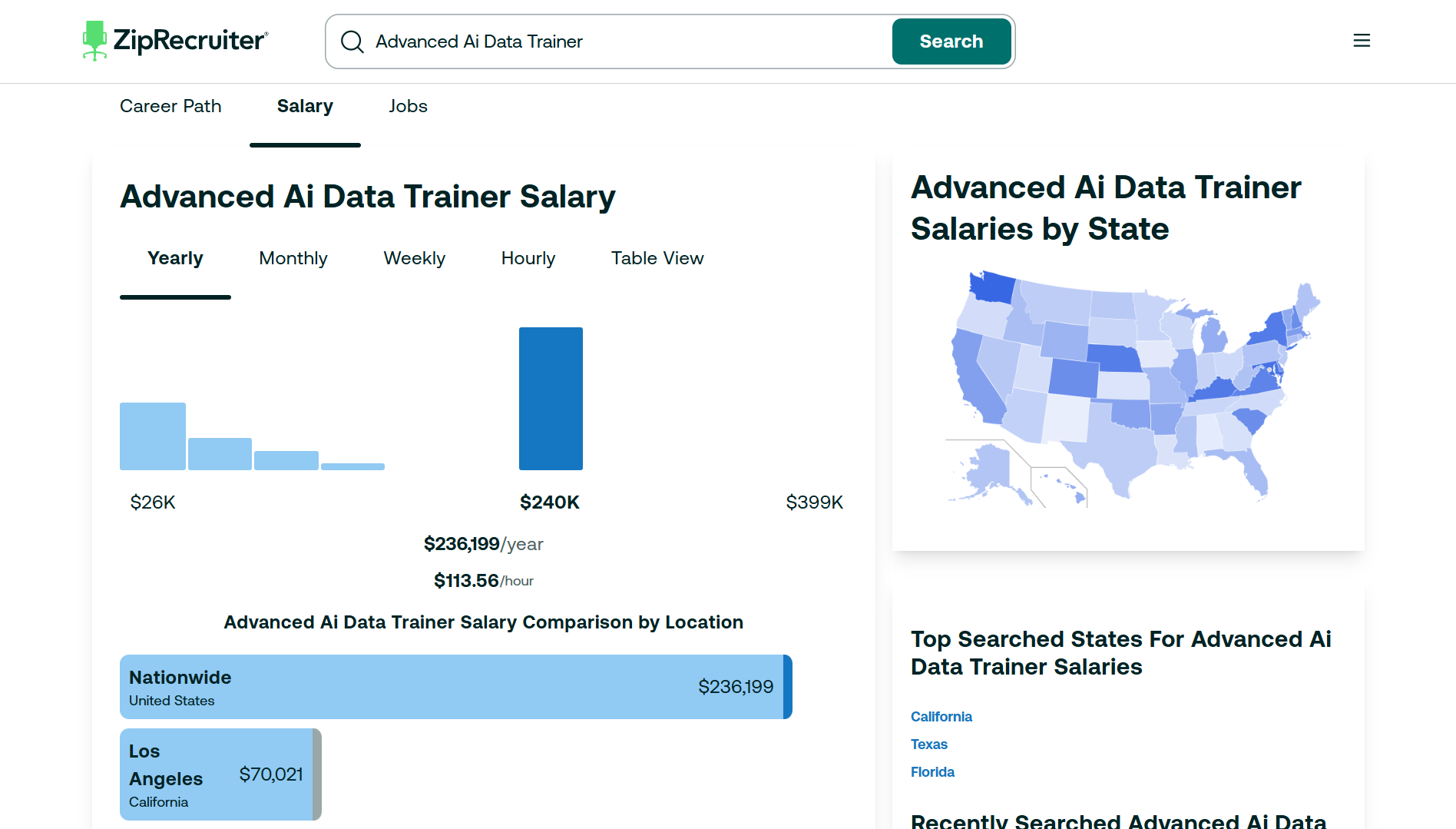Open California salaries link
The width and height of the screenshot is (1456, 829).
click(941, 717)
